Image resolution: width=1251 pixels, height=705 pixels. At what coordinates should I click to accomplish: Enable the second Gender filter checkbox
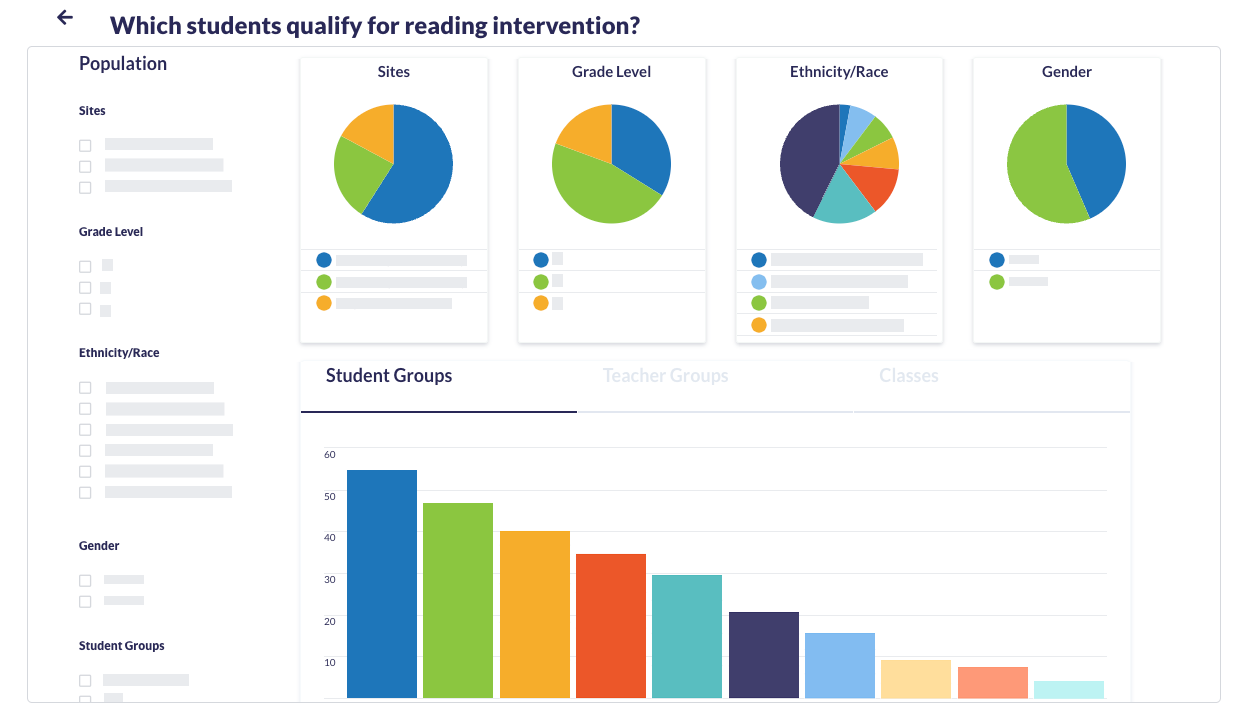tap(85, 601)
